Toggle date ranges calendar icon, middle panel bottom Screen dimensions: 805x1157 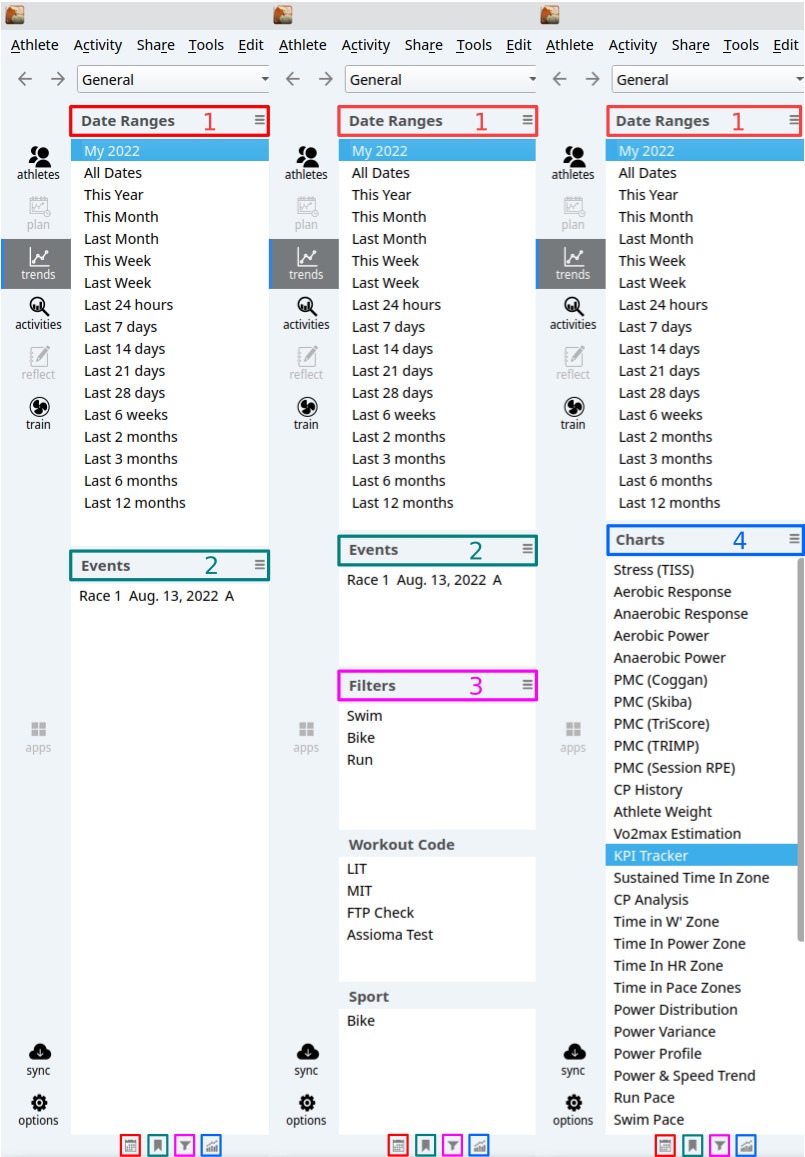click(398, 1145)
